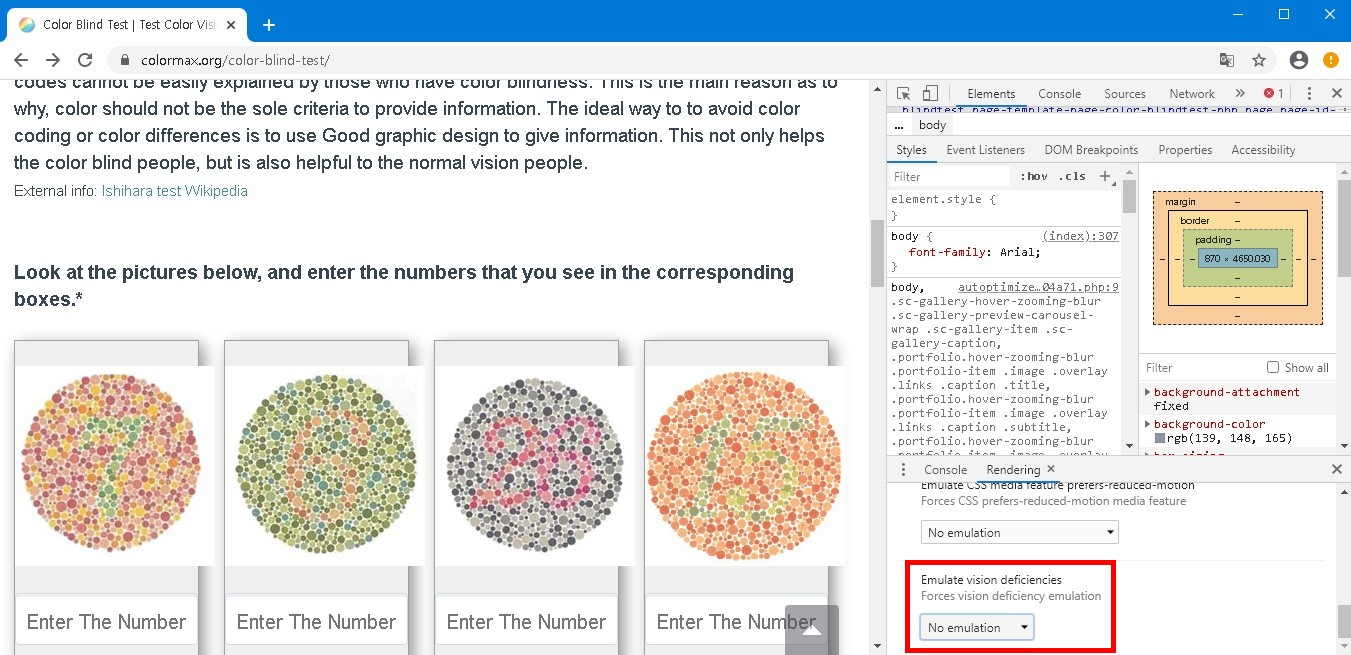
Task: Open the drawer three-dot menu
Action: coord(903,470)
